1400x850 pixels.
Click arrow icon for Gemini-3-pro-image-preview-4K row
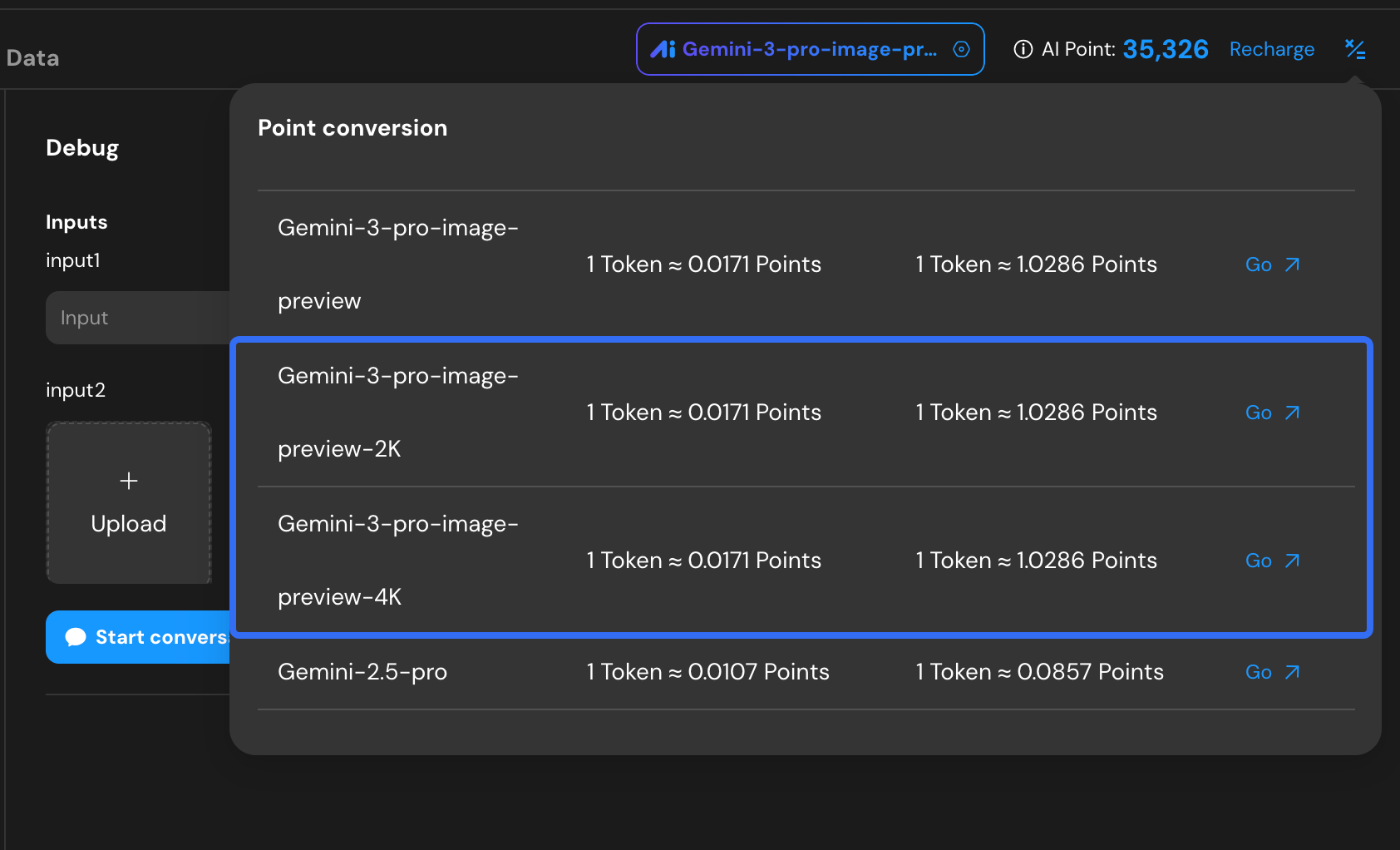1292,561
